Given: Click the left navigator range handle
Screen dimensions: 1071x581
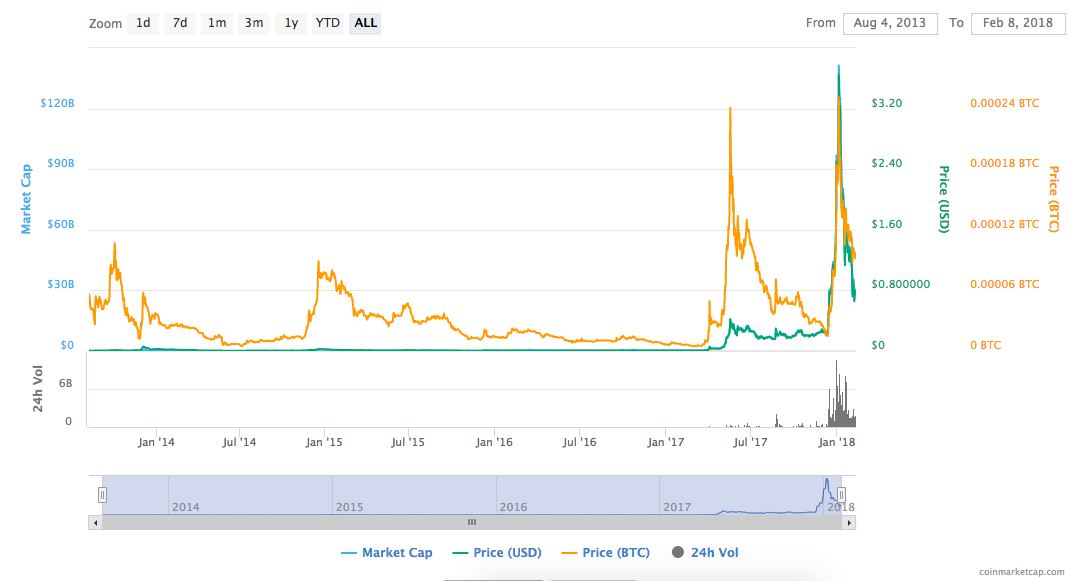Looking at the screenshot, I should click(102, 495).
